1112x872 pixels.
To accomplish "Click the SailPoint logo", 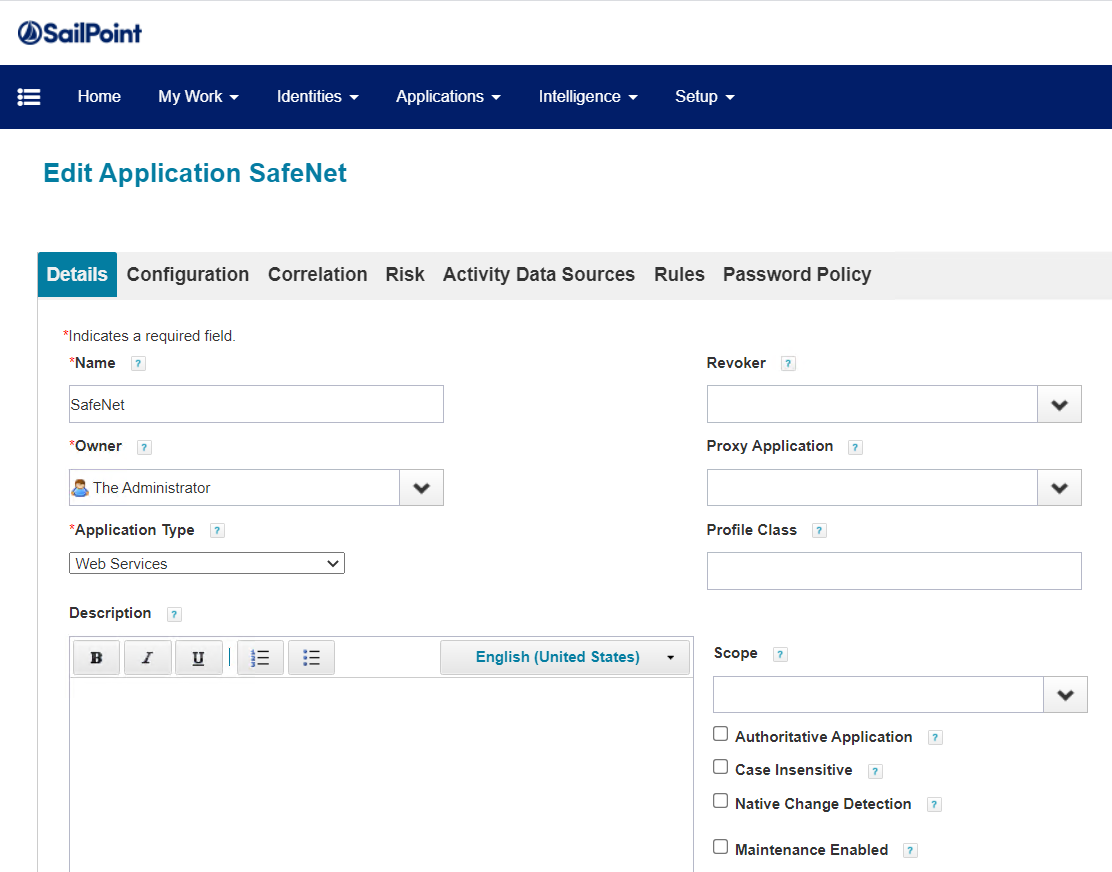I will point(79,33).
